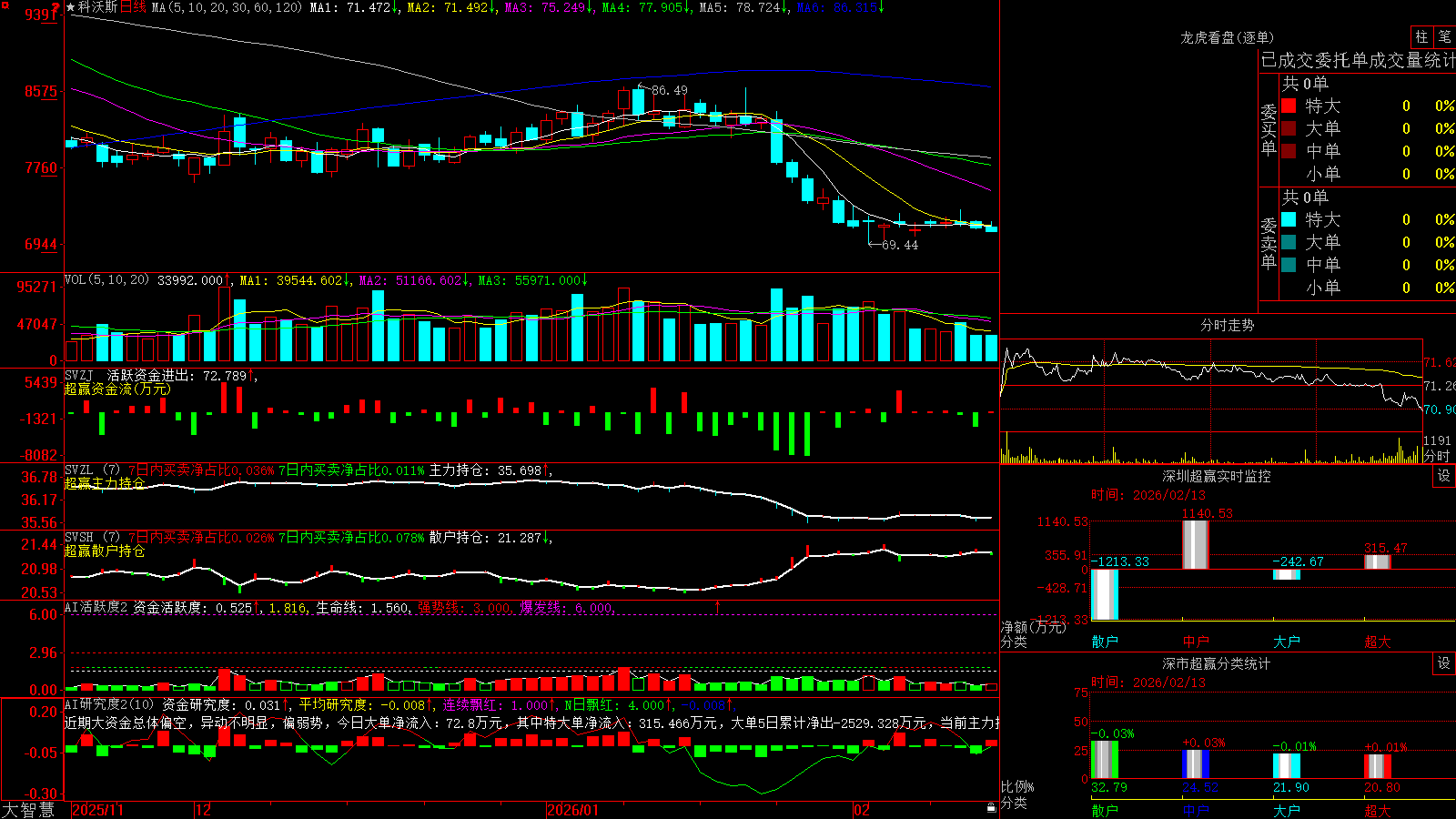Click the 深市超赢分类统计 panel title
The height and width of the screenshot is (819, 1456).
click(1217, 663)
